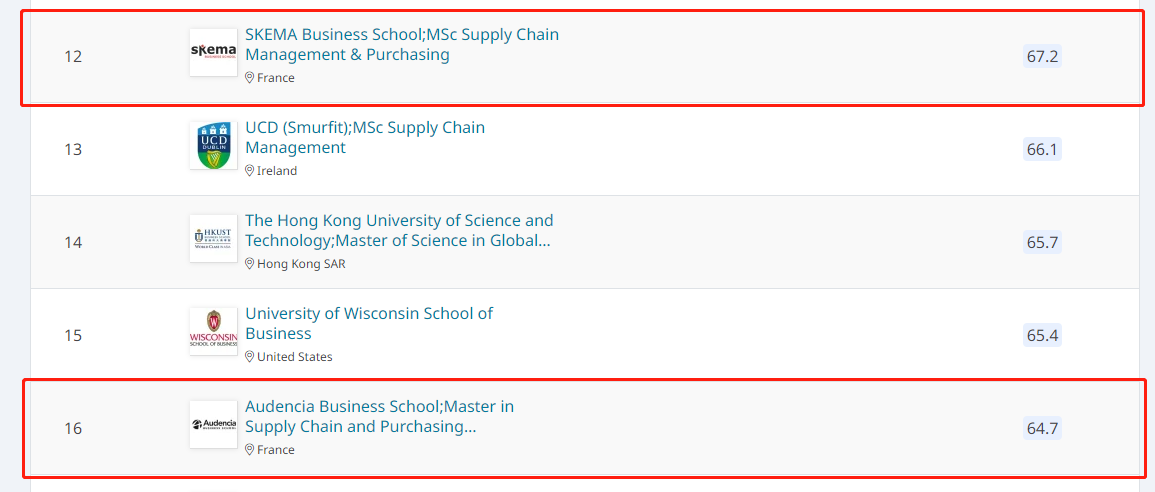Click the UCD Dublin crest logo
This screenshot has height=492, width=1155.
[x=213, y=146]
